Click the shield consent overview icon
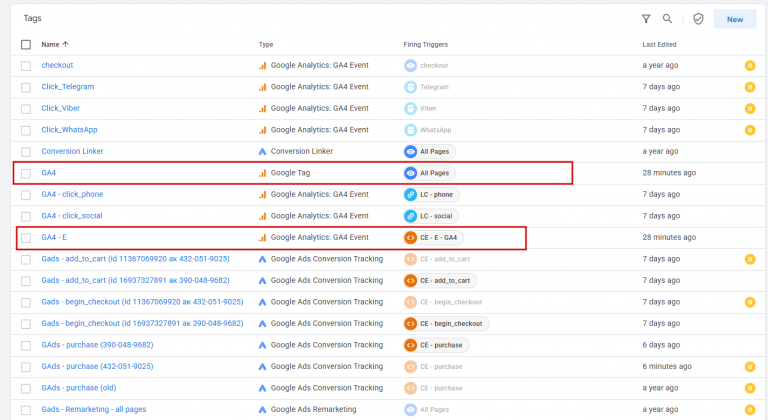 click(x=698, y=19)
